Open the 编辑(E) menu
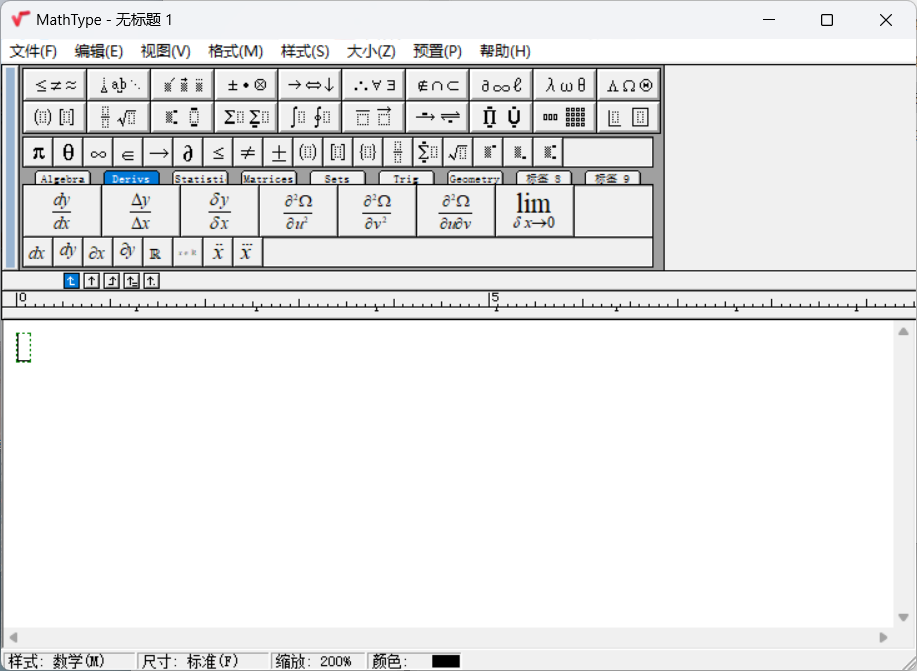This screenshot has width=917, height=671. click(99, 51)
